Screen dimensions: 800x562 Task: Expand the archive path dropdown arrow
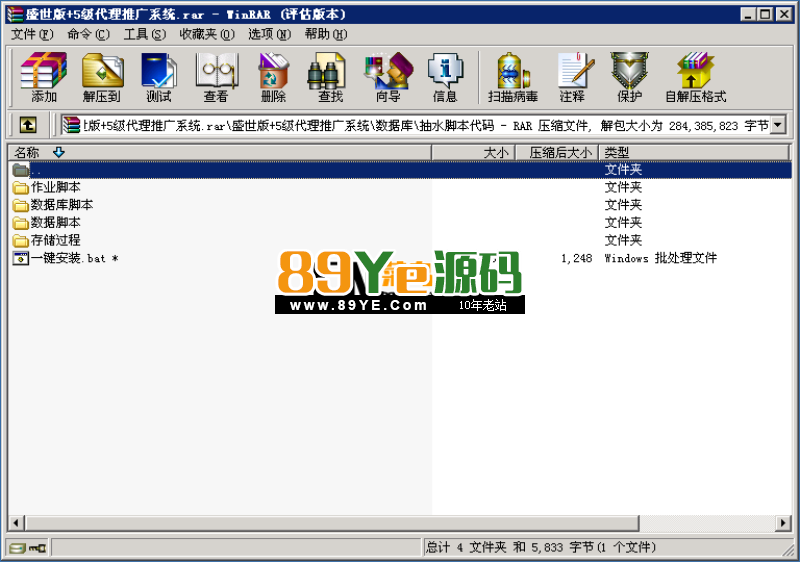coord(778,125)
